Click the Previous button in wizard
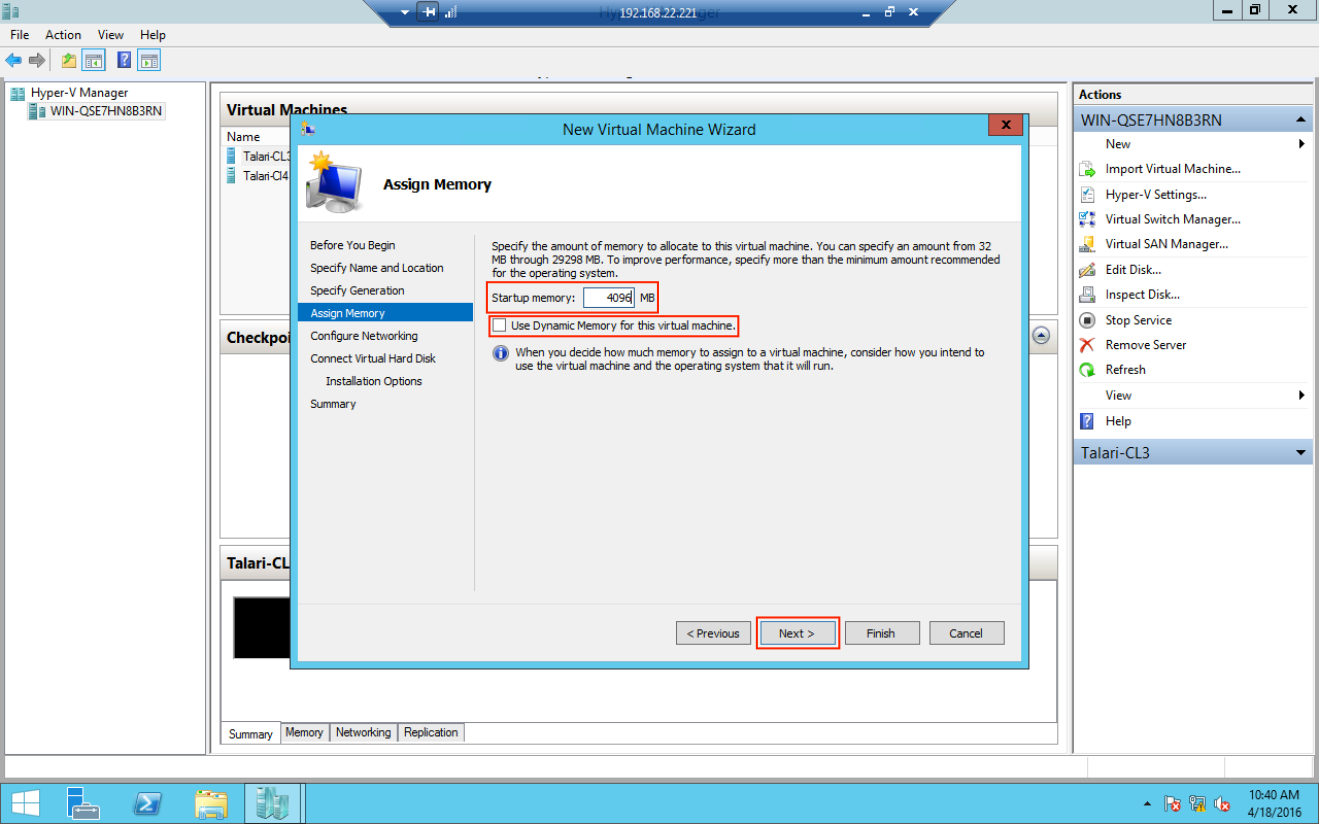Image resolution: width=1319 pixels, height=824 pixels. (x=713, y=633)
